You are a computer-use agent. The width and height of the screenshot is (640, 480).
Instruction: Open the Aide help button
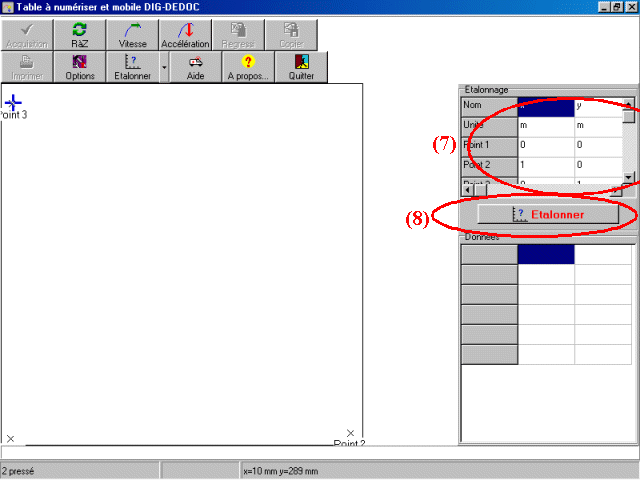coord(195,68)
